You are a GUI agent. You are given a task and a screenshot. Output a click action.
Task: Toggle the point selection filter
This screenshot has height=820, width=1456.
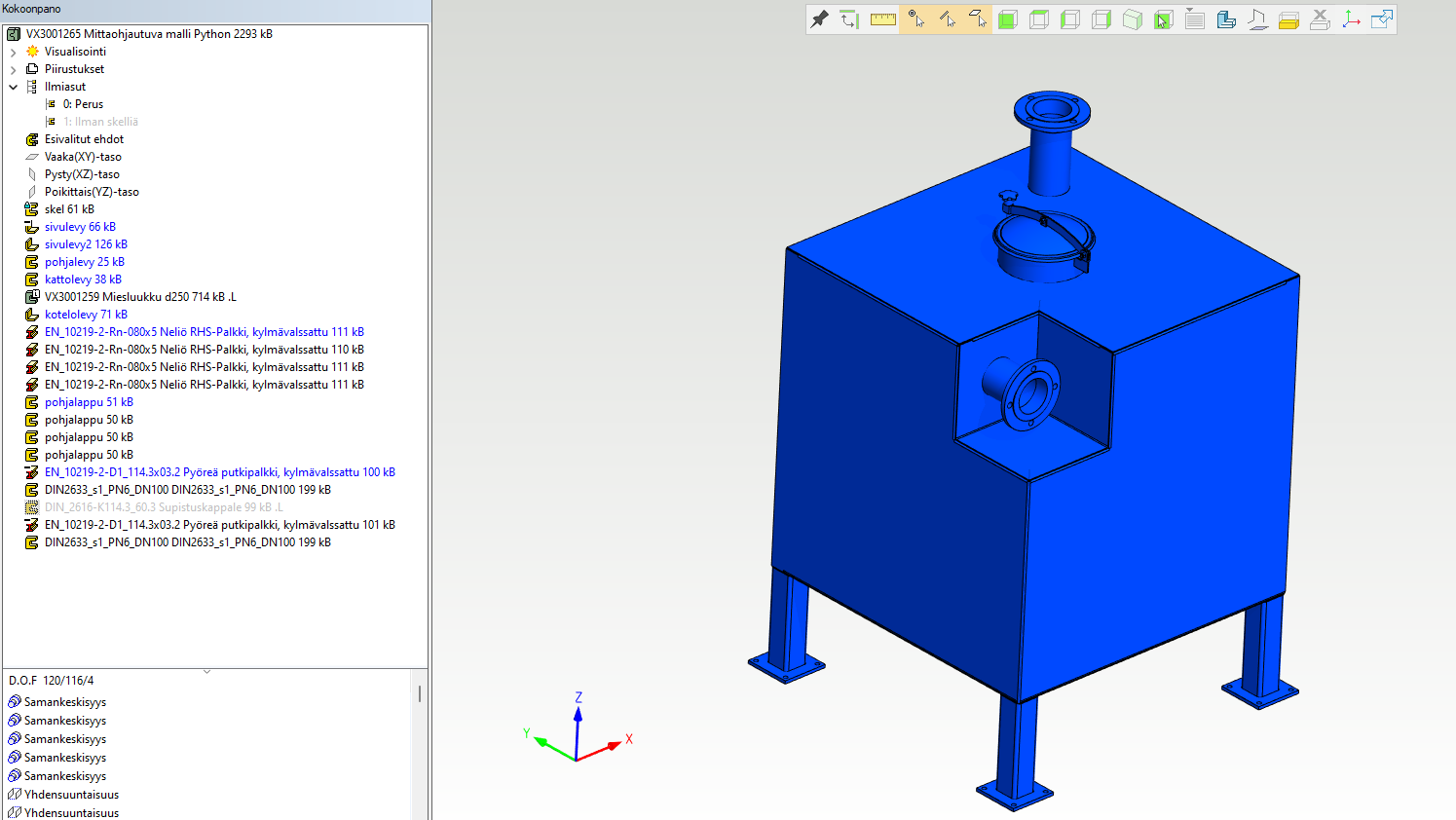pos(915,19)
